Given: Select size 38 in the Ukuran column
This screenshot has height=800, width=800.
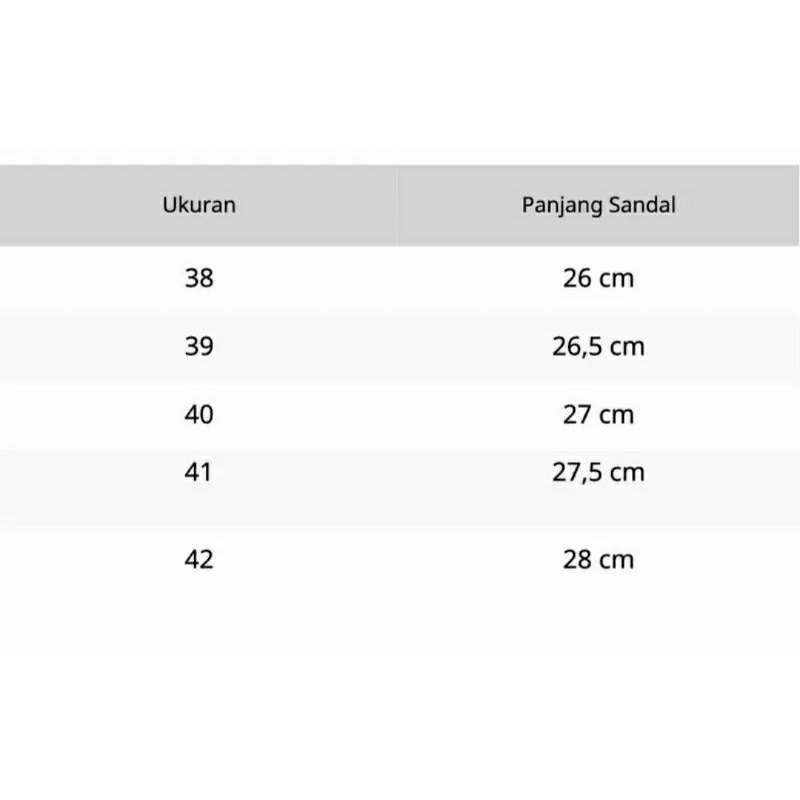Looking at the screenshot, I should click(x=199, y=278).
